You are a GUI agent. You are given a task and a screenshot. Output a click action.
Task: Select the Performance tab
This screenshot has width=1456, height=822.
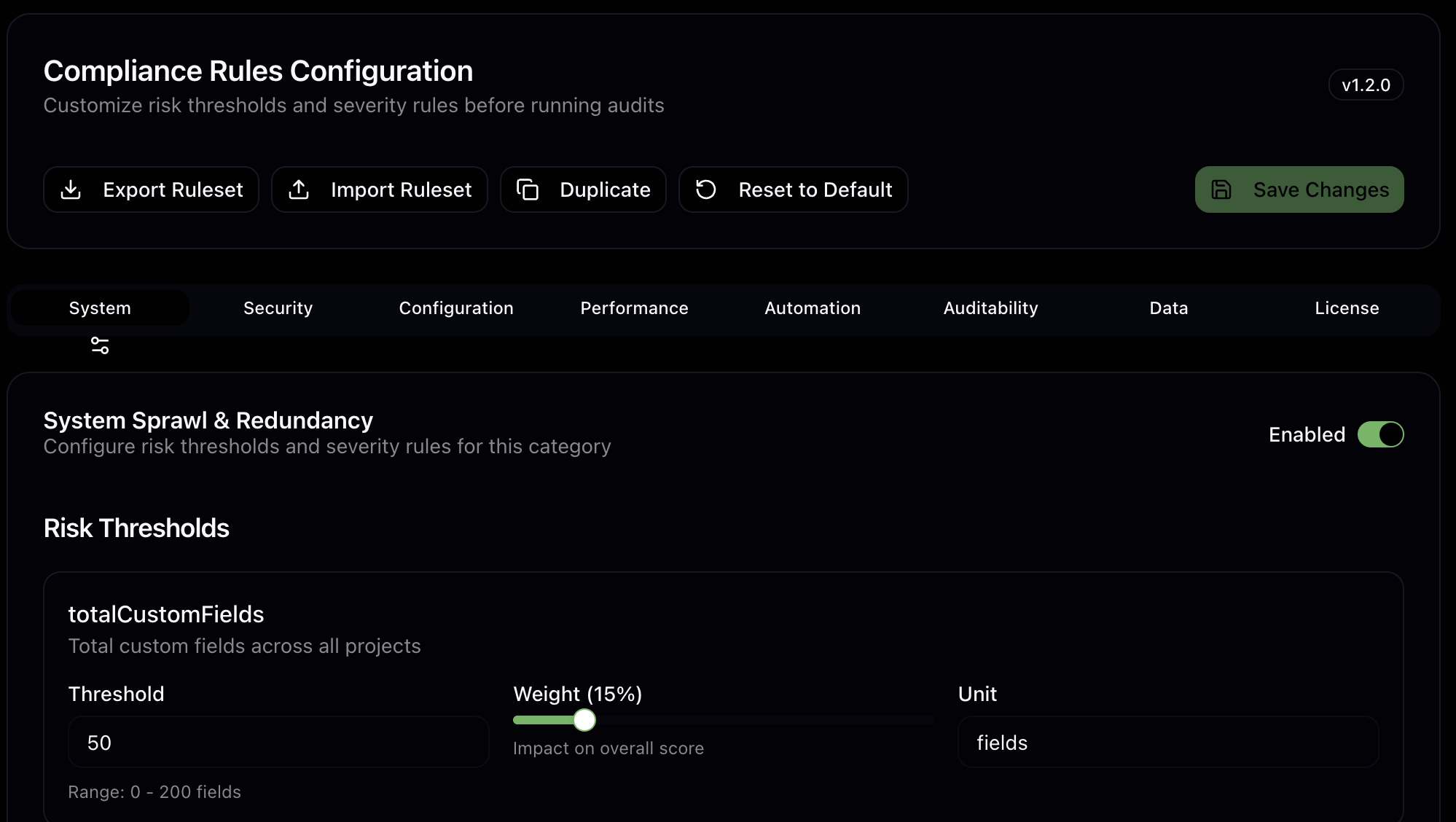click(634, 308)
